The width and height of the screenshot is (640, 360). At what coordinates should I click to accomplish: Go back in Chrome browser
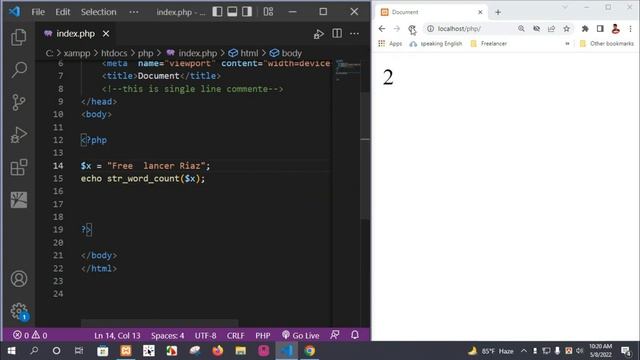(382, 29)
